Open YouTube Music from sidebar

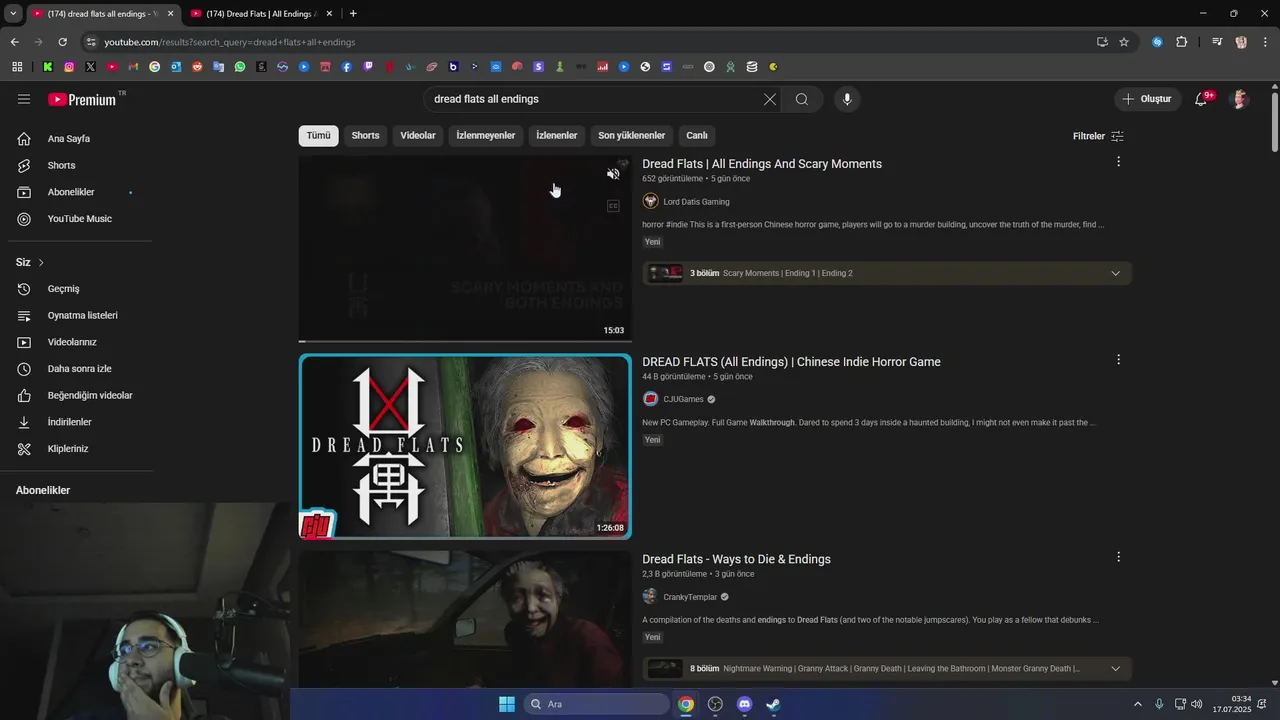click(x=80, y=219)
